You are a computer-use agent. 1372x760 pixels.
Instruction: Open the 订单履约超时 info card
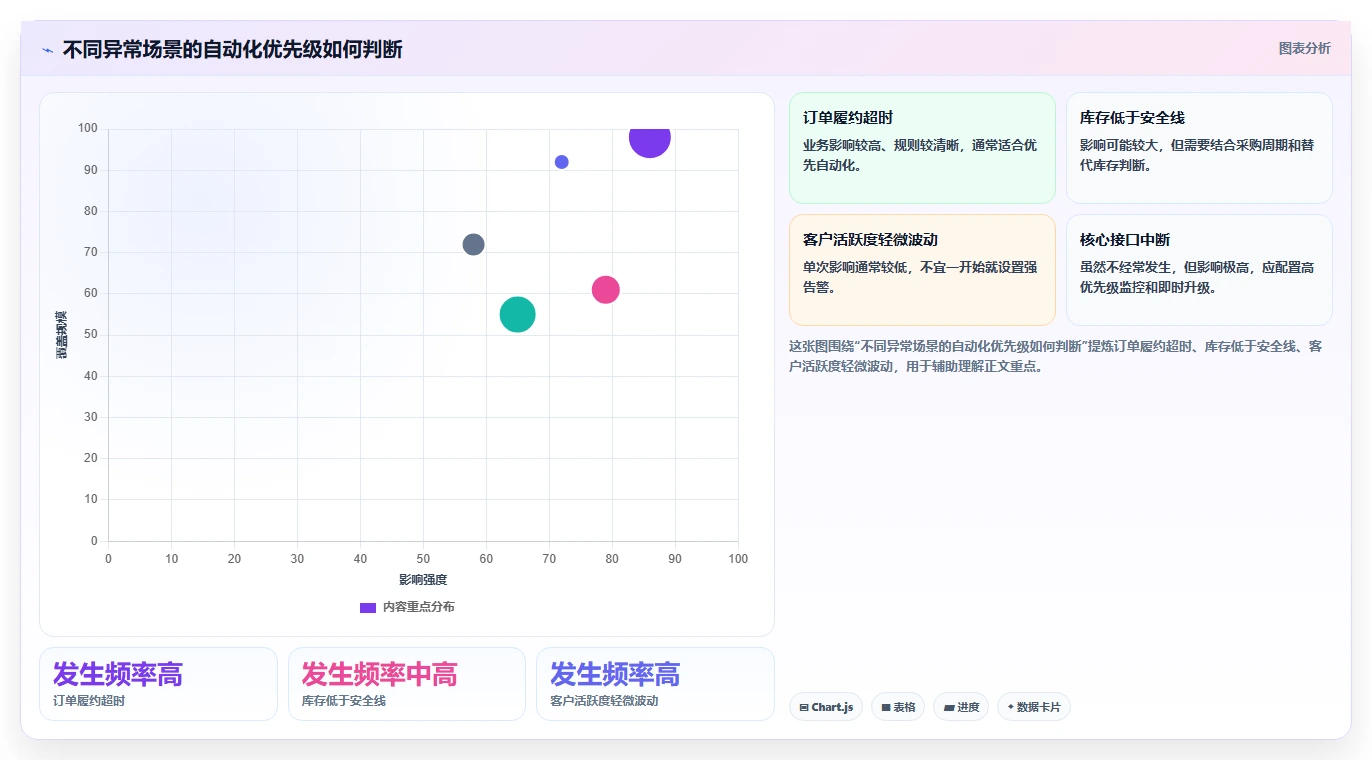click(x=922, y=148)
